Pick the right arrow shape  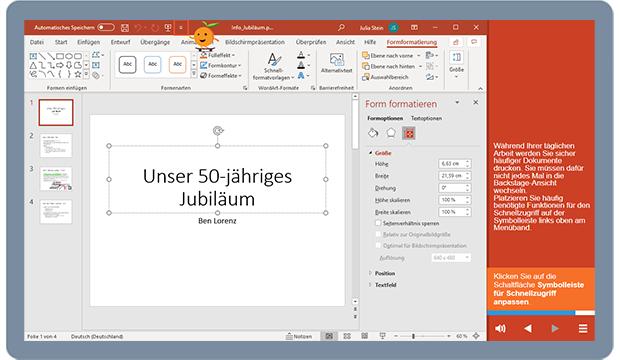tap(60, 65)
